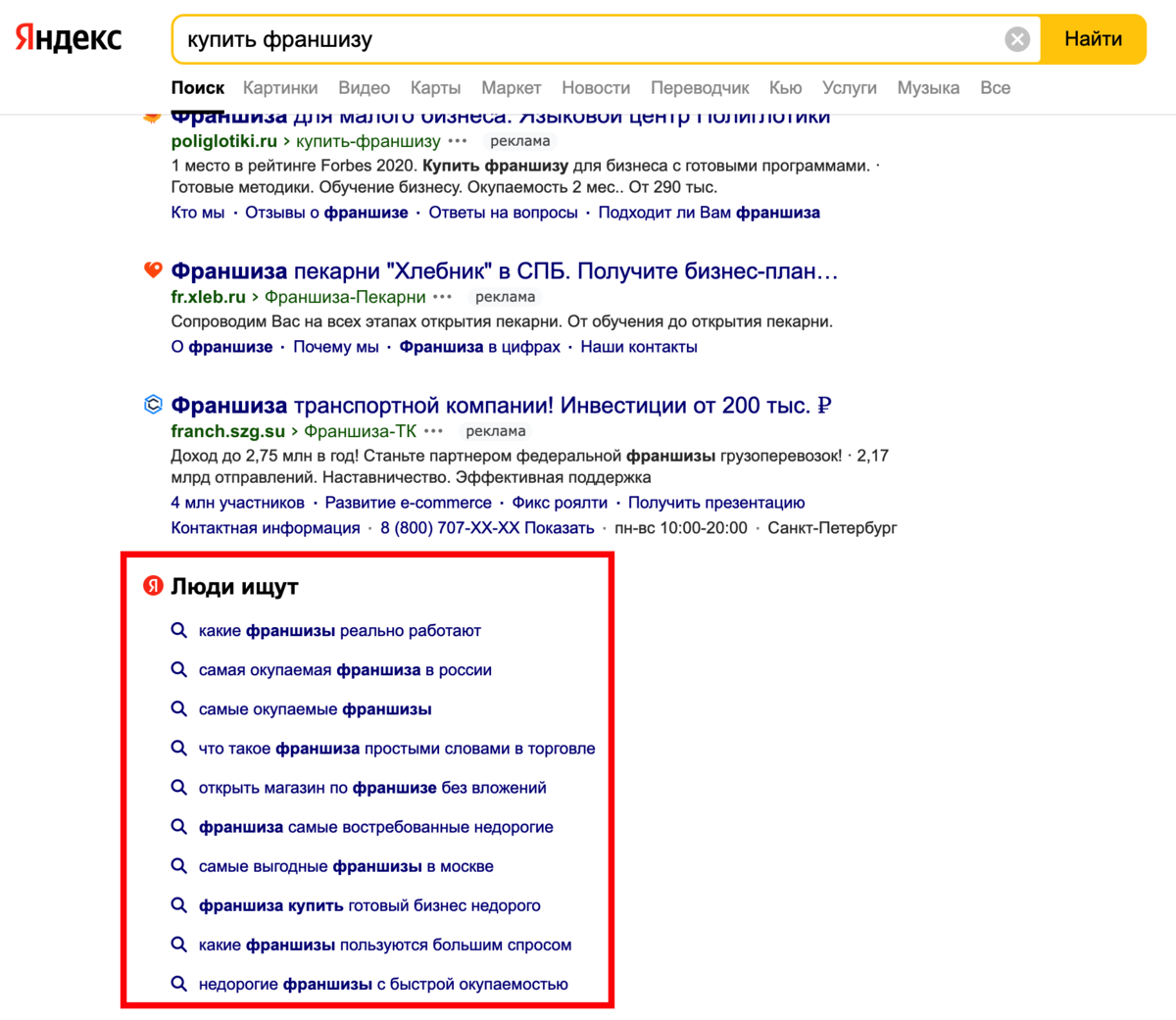Click the Найти search button
The image size is (1176, 1020).
(1093, 39)
